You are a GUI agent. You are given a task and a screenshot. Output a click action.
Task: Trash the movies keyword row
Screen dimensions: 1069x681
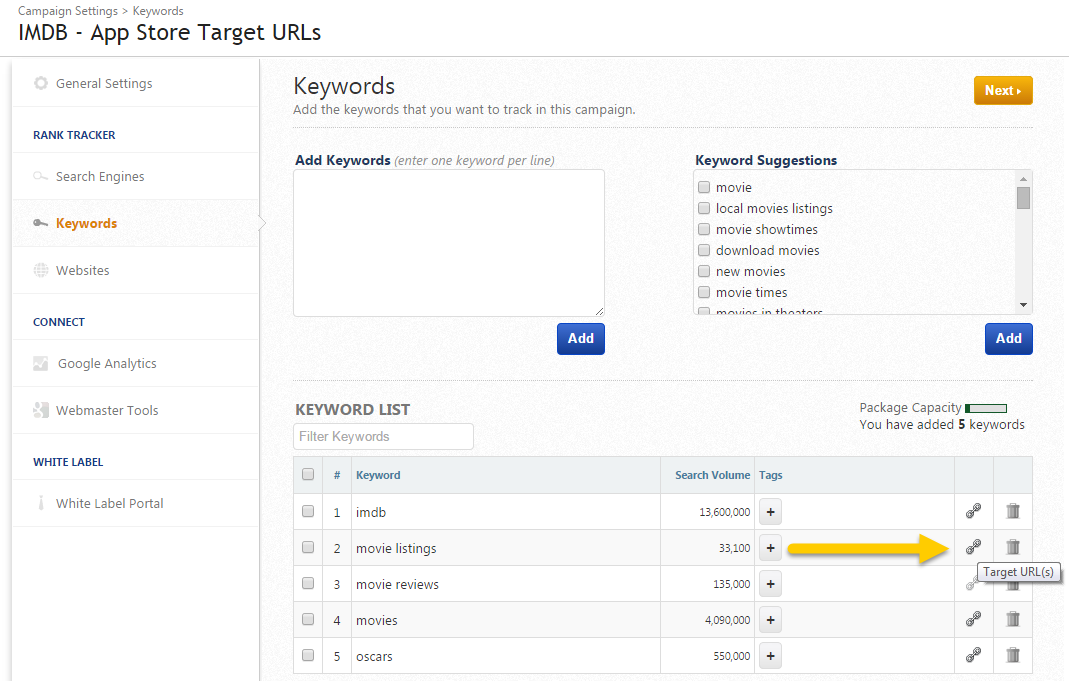coord(1013,619)
